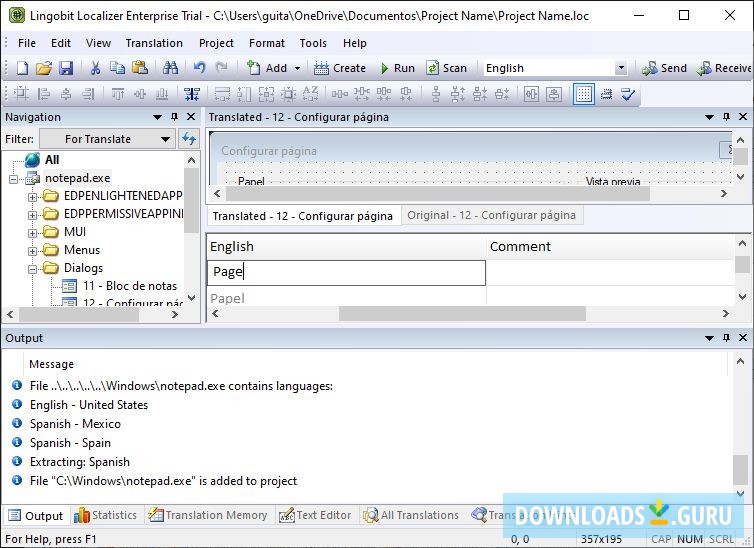Screen dimensions: 754x548
Task: Click the Create localized files button
Action: [340, 68]
